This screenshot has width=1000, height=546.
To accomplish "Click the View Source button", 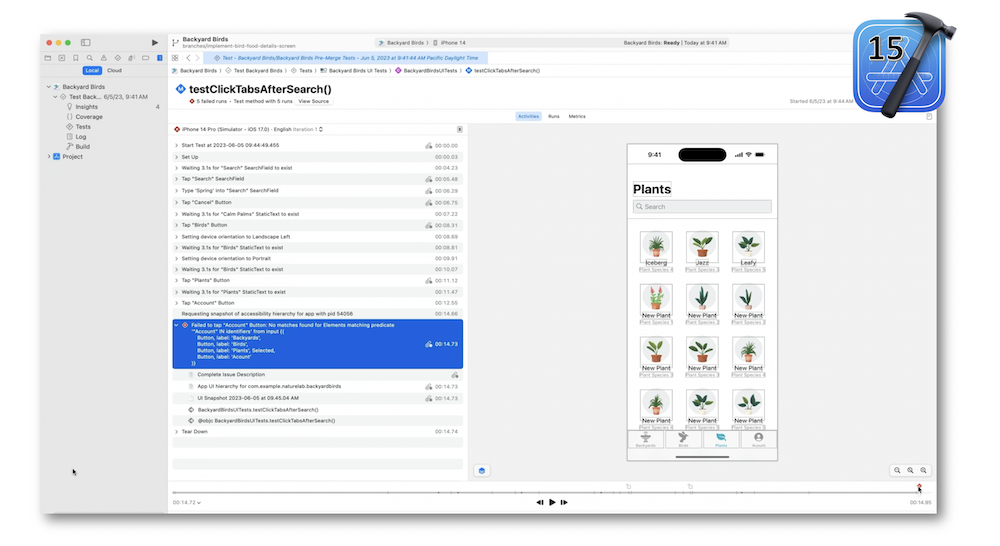I will [314, 101].
